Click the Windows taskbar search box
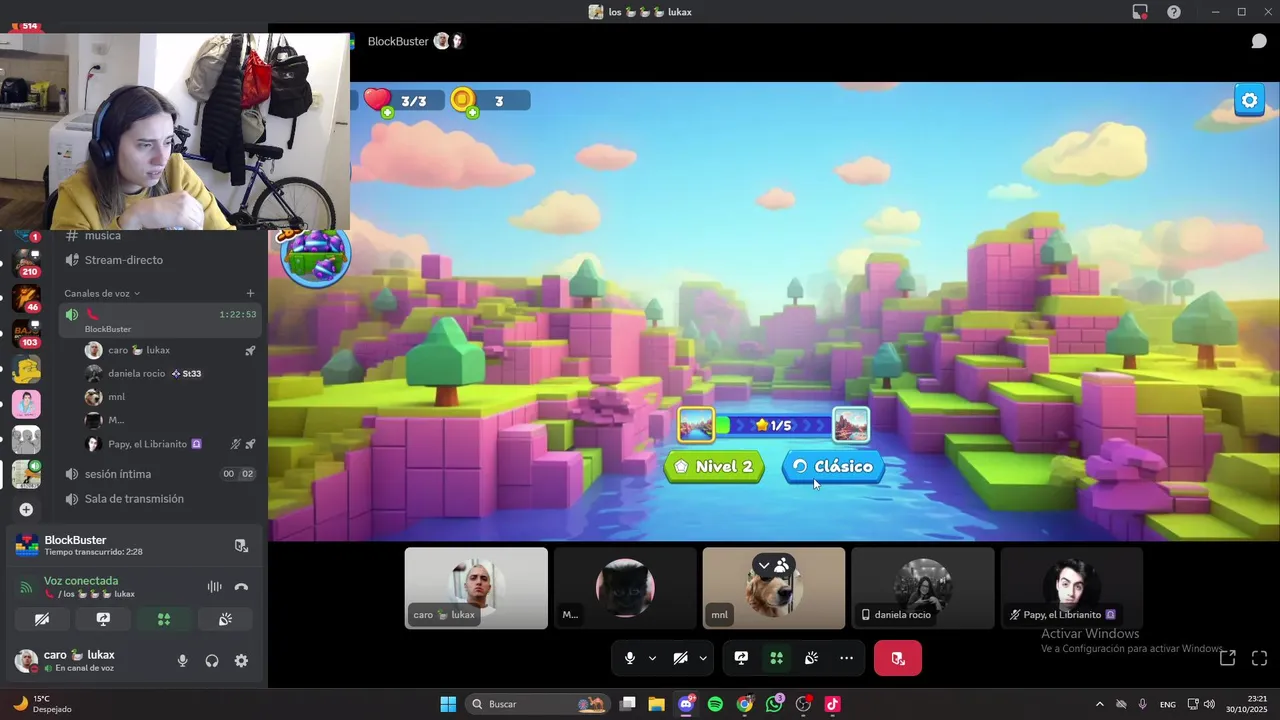The height and width of the screenshot is (720, 1280). (x=538, y=704)
